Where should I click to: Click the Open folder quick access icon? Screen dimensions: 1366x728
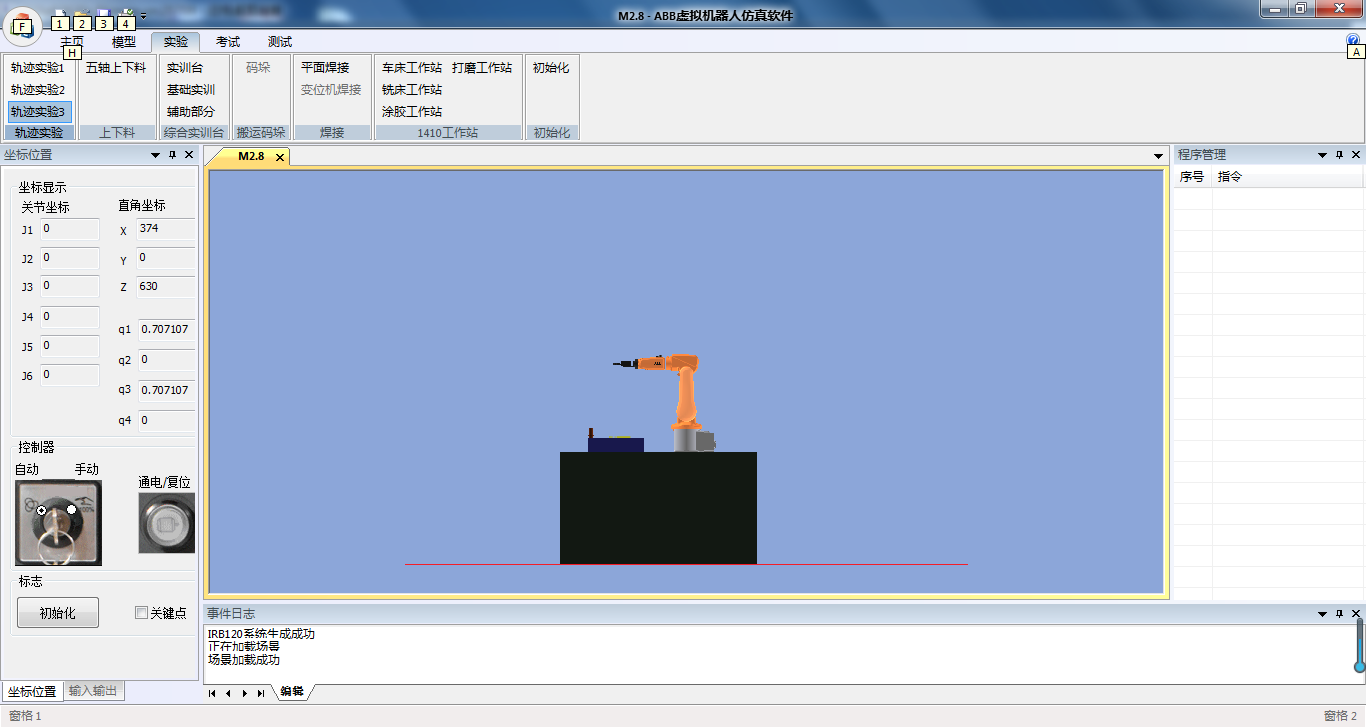pyautogui.click(x=82, y=16)
